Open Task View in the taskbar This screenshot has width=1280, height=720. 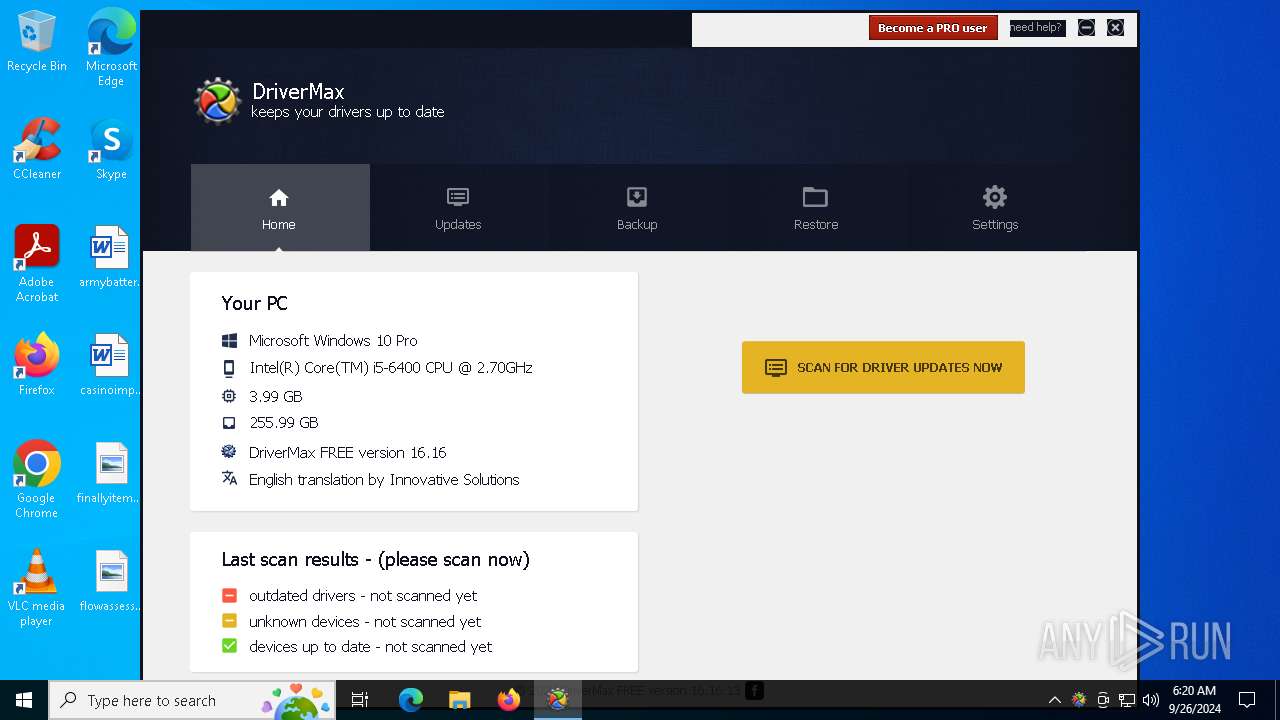[360, 700]
